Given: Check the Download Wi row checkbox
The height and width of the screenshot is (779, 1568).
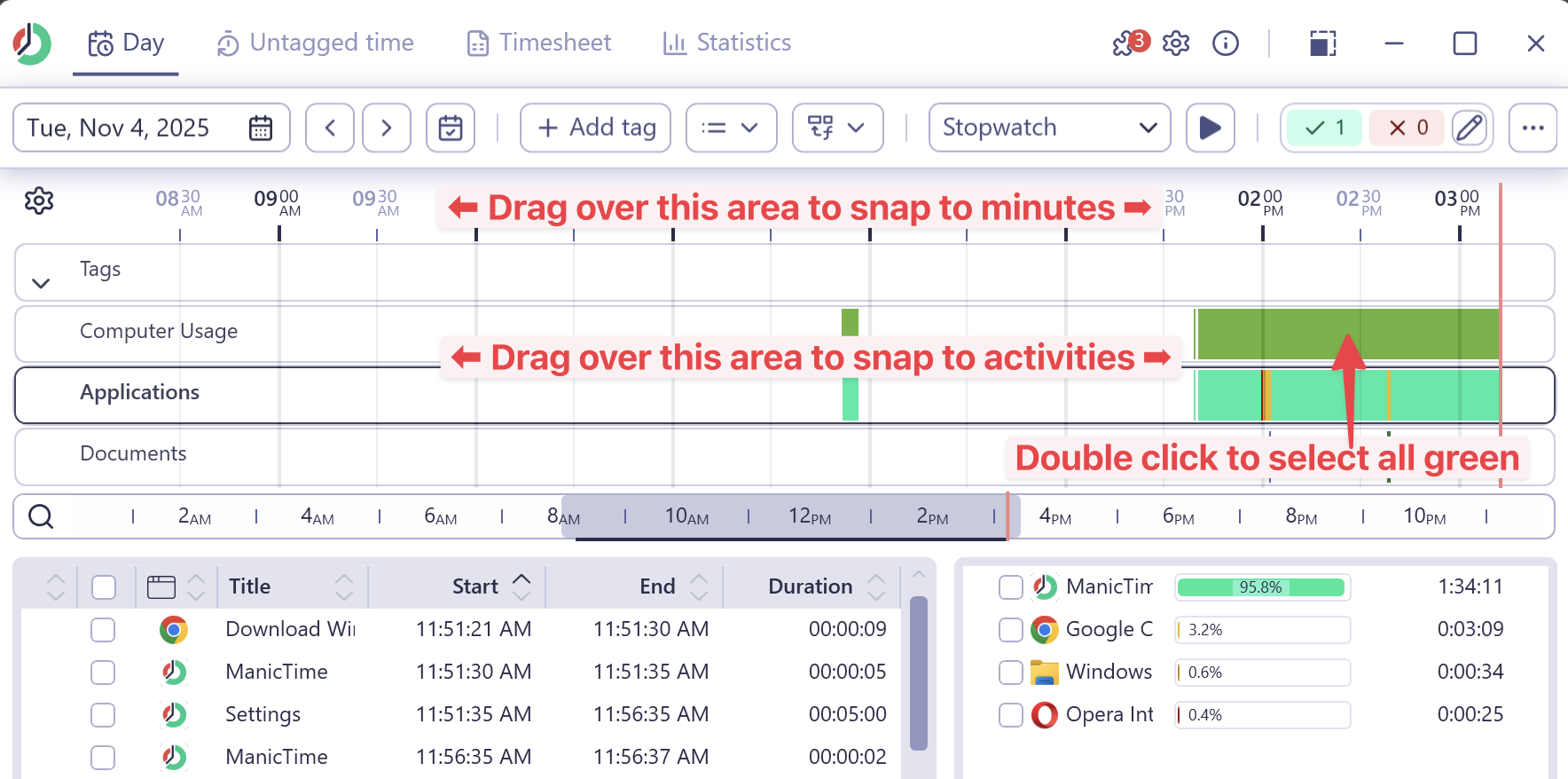Looking at the screenshot, I should [x=103, y=629].
